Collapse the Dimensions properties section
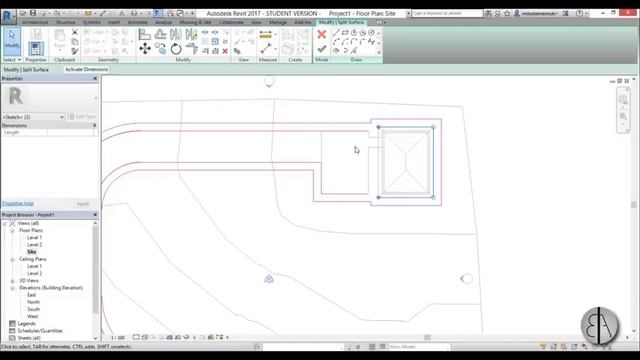The image size is (640, 360). pyautogui.click(x=95, y=125)
